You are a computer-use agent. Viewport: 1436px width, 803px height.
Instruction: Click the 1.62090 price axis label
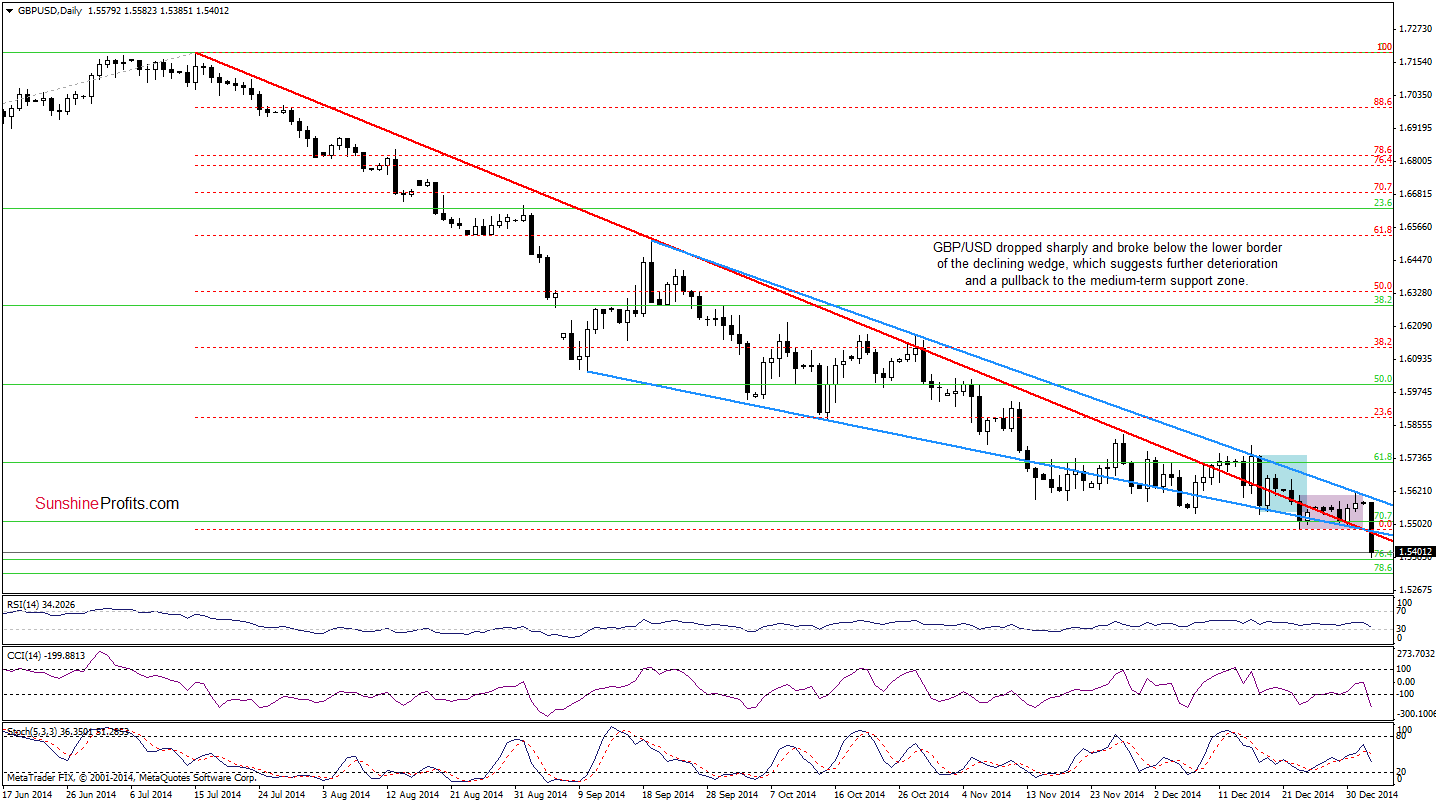tap(1414, 326)
